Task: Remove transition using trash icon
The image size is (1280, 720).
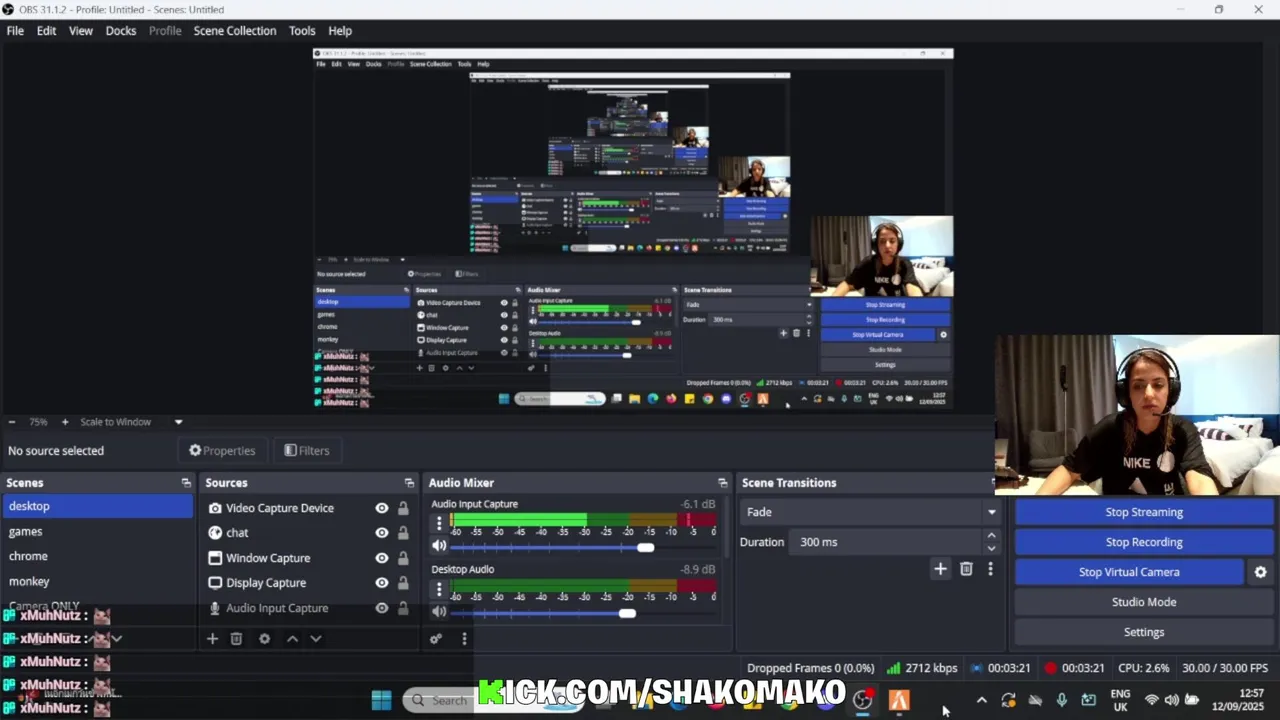Action: point(966,569)
